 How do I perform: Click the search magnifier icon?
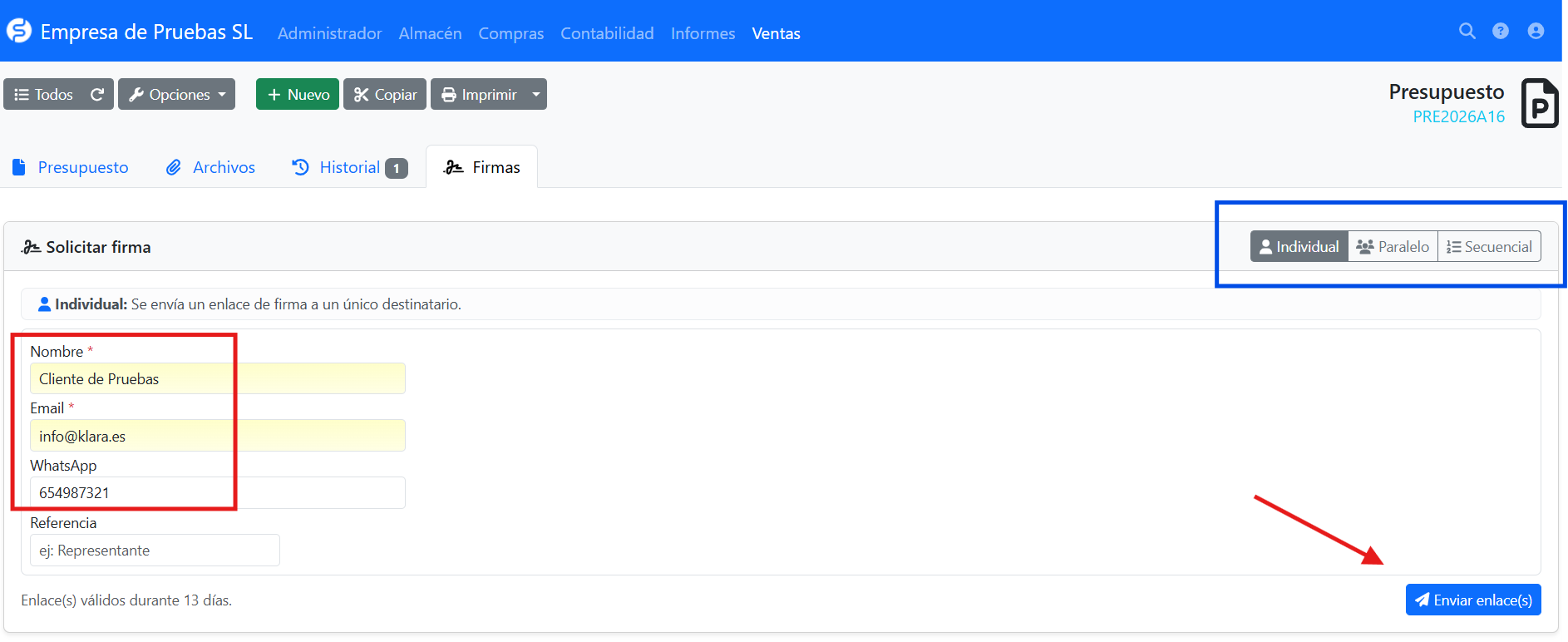tap(1467, 31)
